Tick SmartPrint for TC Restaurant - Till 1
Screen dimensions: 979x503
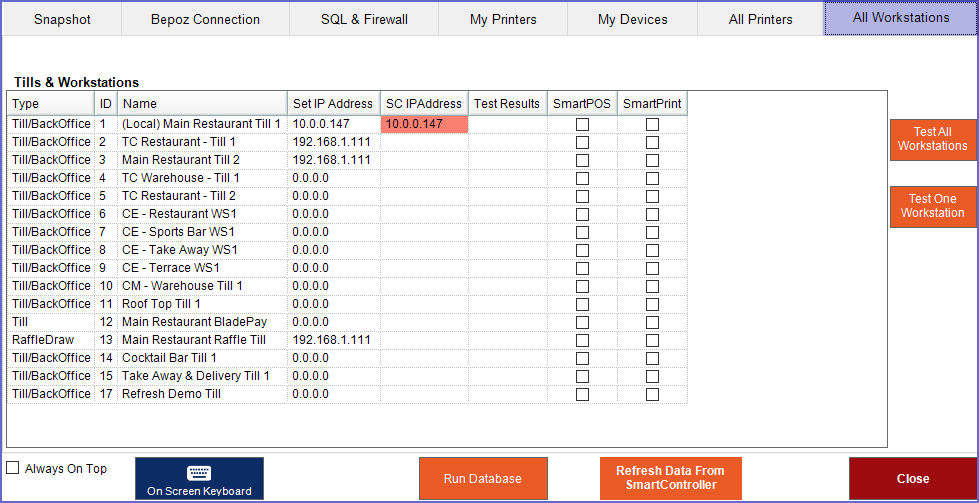tap(652, 142)
